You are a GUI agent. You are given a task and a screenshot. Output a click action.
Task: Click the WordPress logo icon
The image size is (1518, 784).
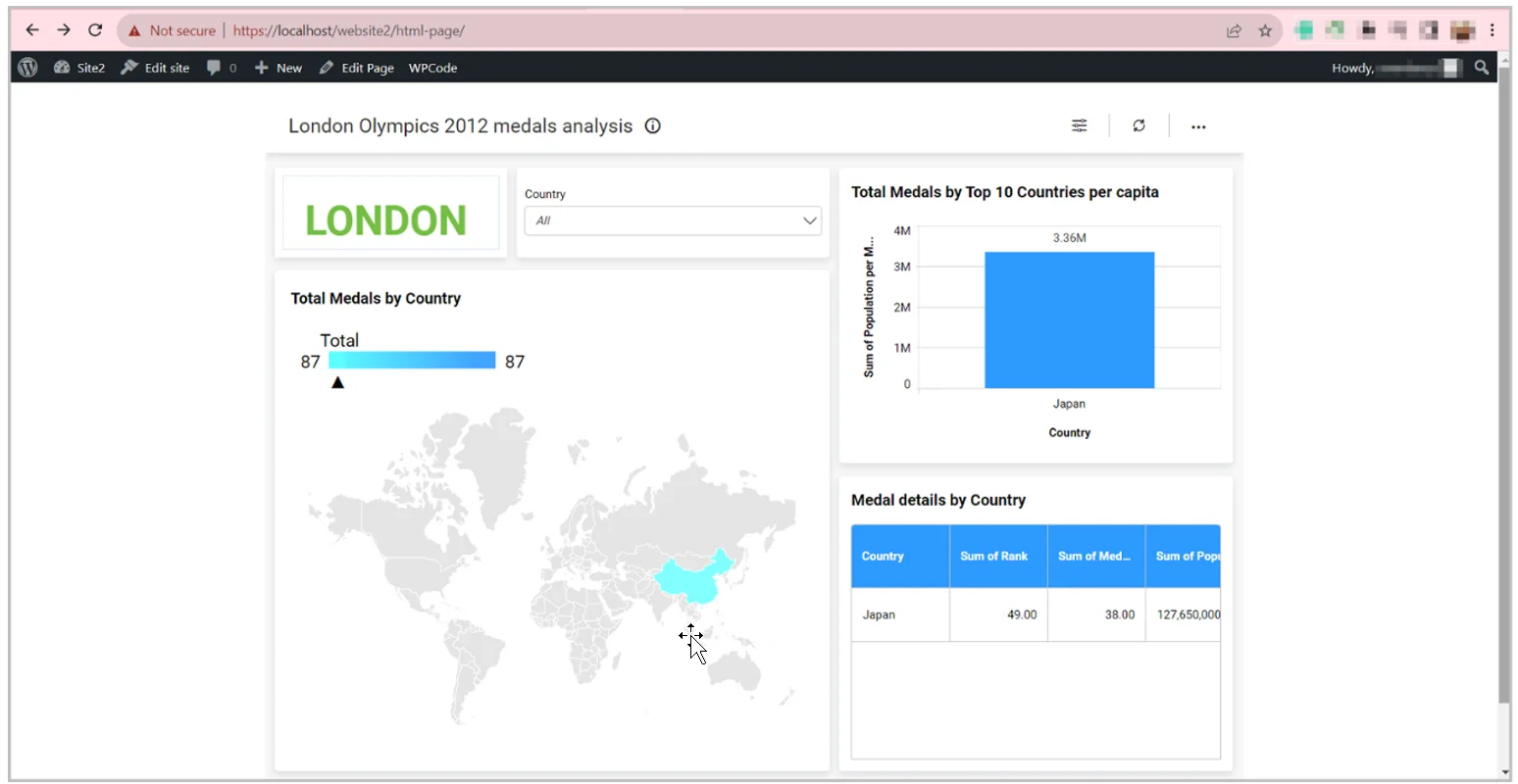point(27,68)
